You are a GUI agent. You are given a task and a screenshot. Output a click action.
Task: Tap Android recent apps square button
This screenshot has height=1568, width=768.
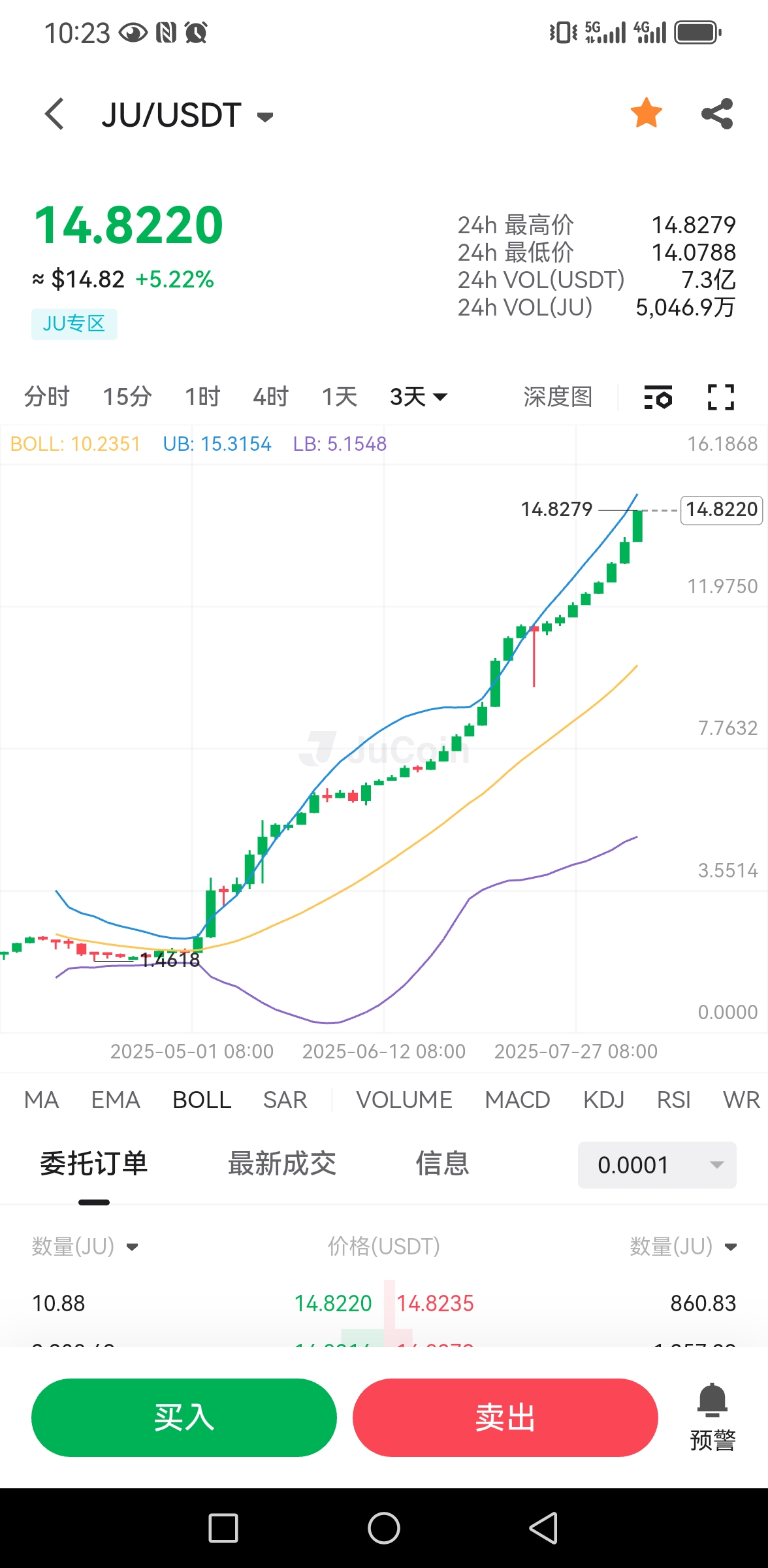click(x=223, y=1528)
